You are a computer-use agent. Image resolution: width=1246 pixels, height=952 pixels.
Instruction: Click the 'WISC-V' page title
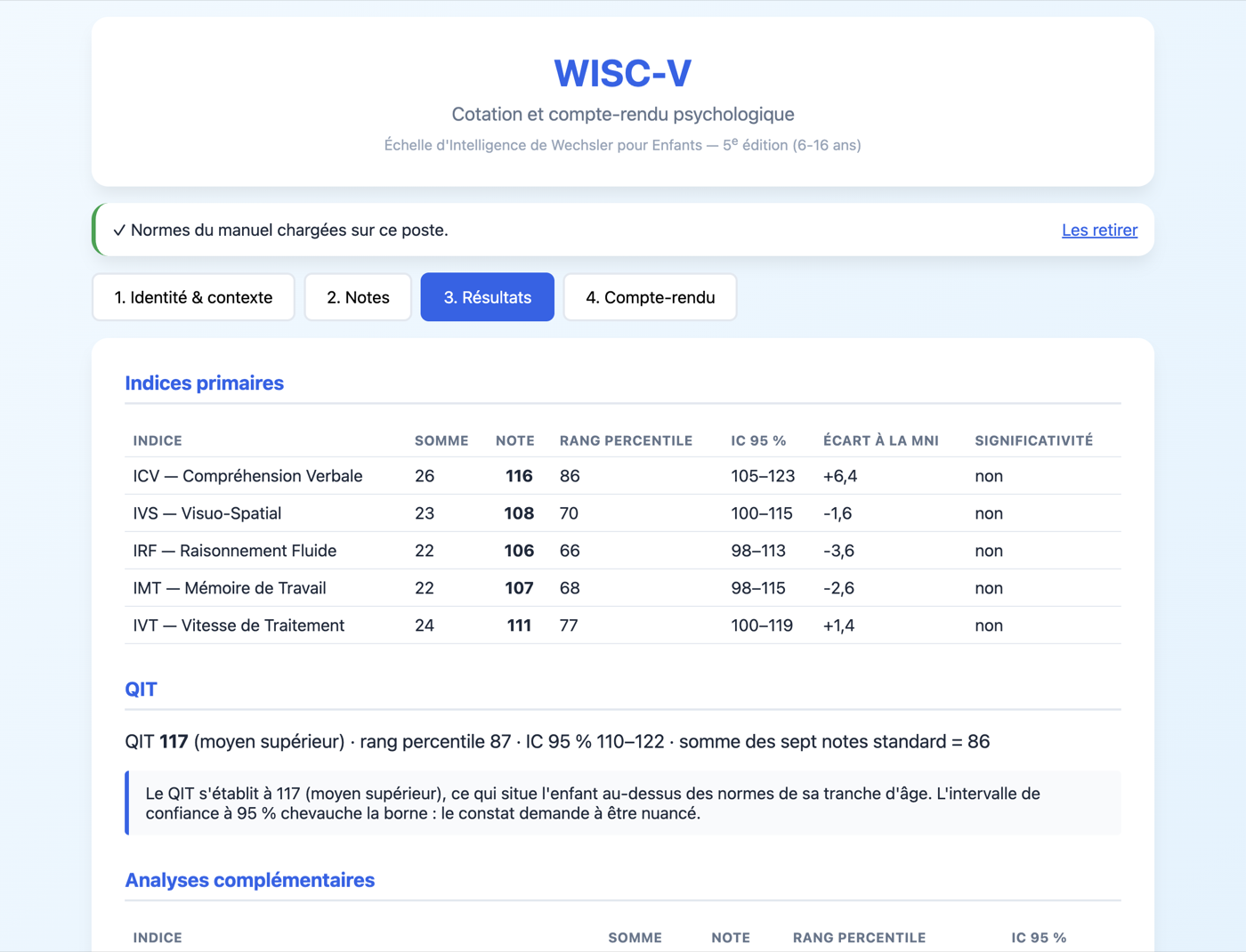point(623,73)
